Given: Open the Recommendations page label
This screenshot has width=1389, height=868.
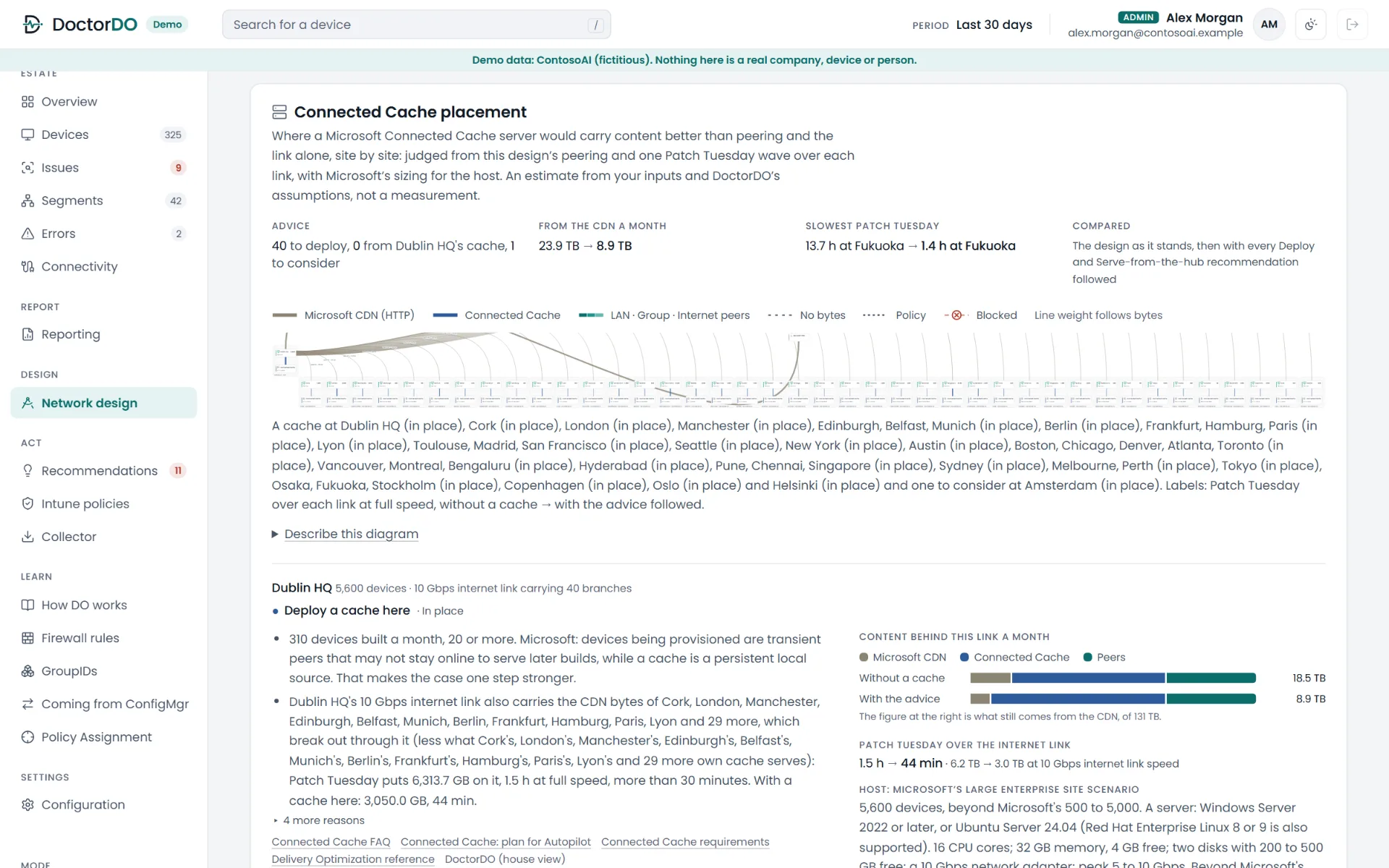Looking at the screenshot, I should click(x=99, y=471).
